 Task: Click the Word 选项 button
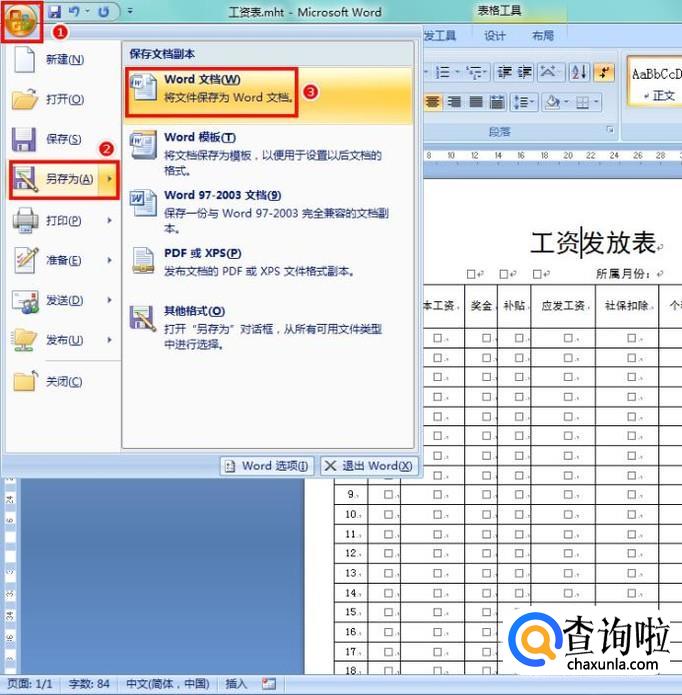[x=267, y=466]
